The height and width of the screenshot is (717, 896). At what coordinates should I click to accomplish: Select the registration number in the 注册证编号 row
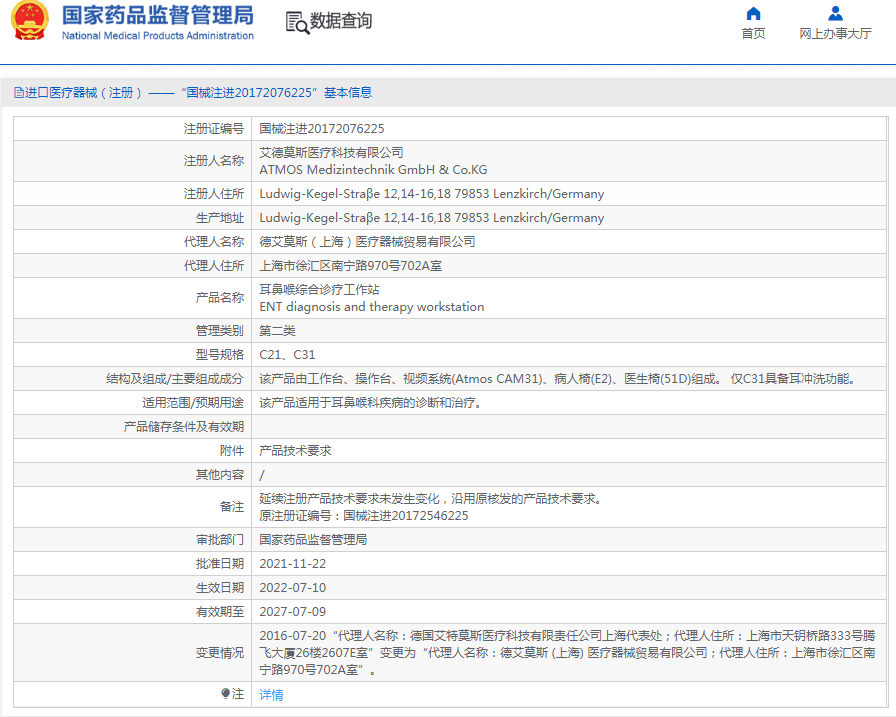click(322, 129)
